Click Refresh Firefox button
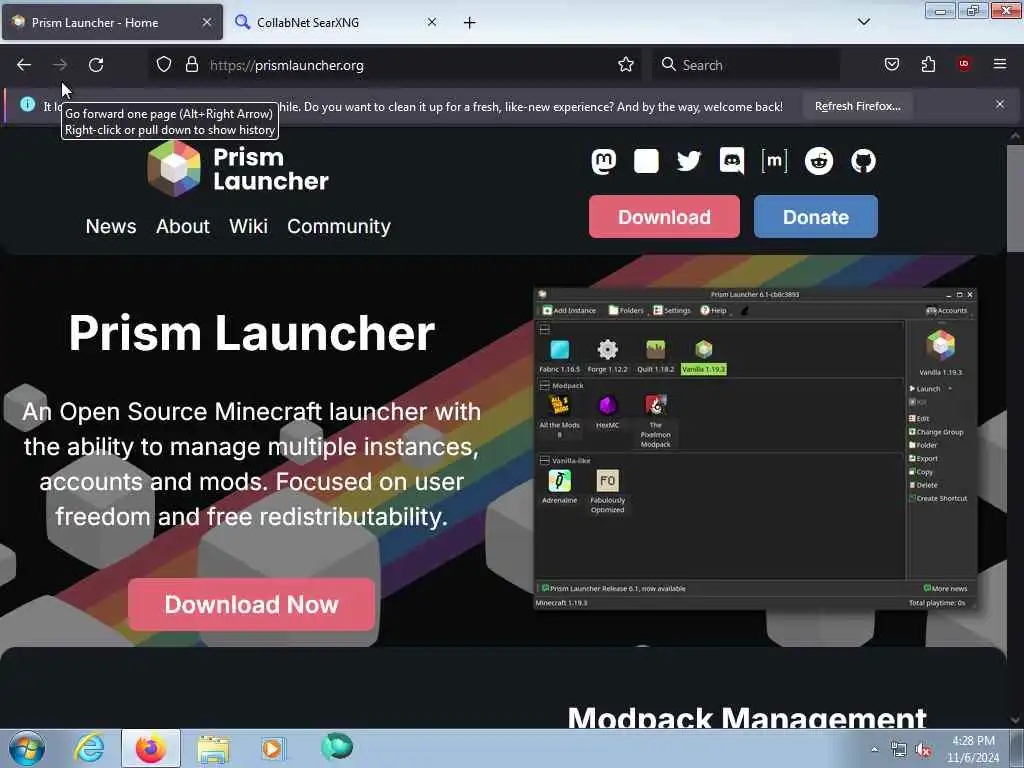The width and height of the screenshot is (1024, 768). pos(857,106)
